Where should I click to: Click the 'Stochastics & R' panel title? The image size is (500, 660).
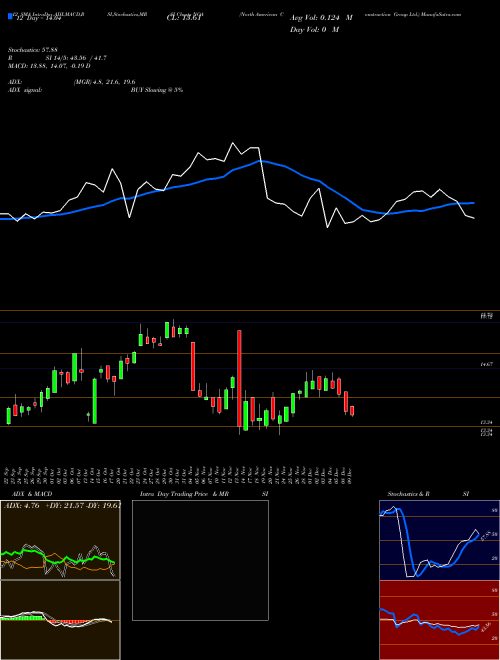(x=409, y=494)
